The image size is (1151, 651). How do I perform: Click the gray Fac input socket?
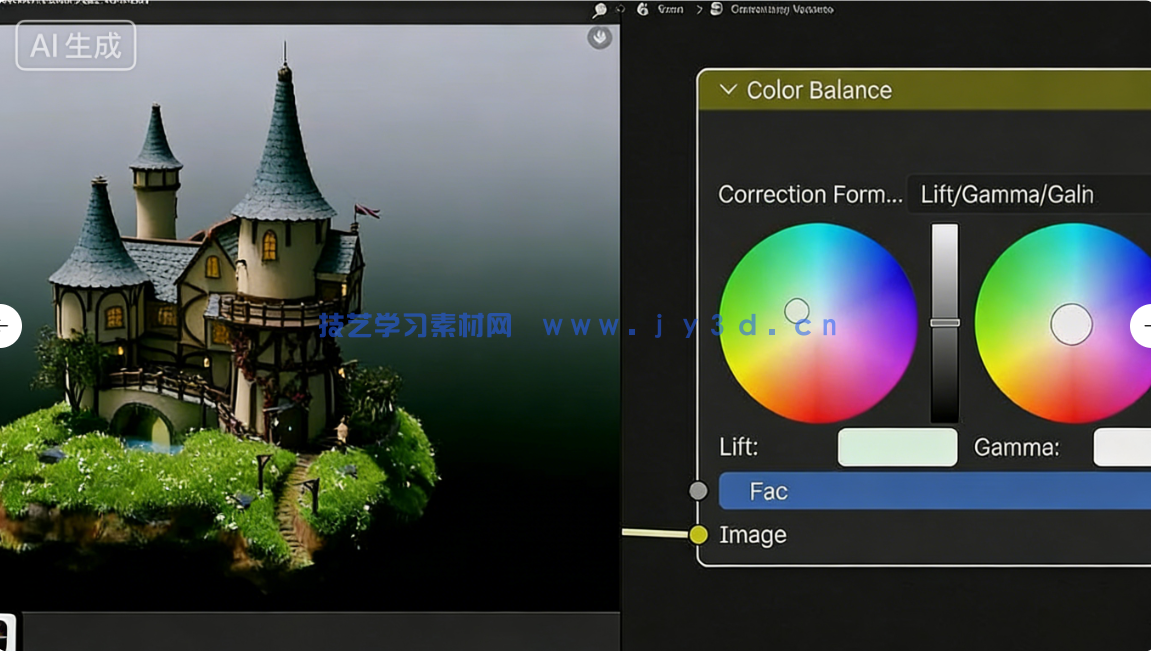(698, 490)
